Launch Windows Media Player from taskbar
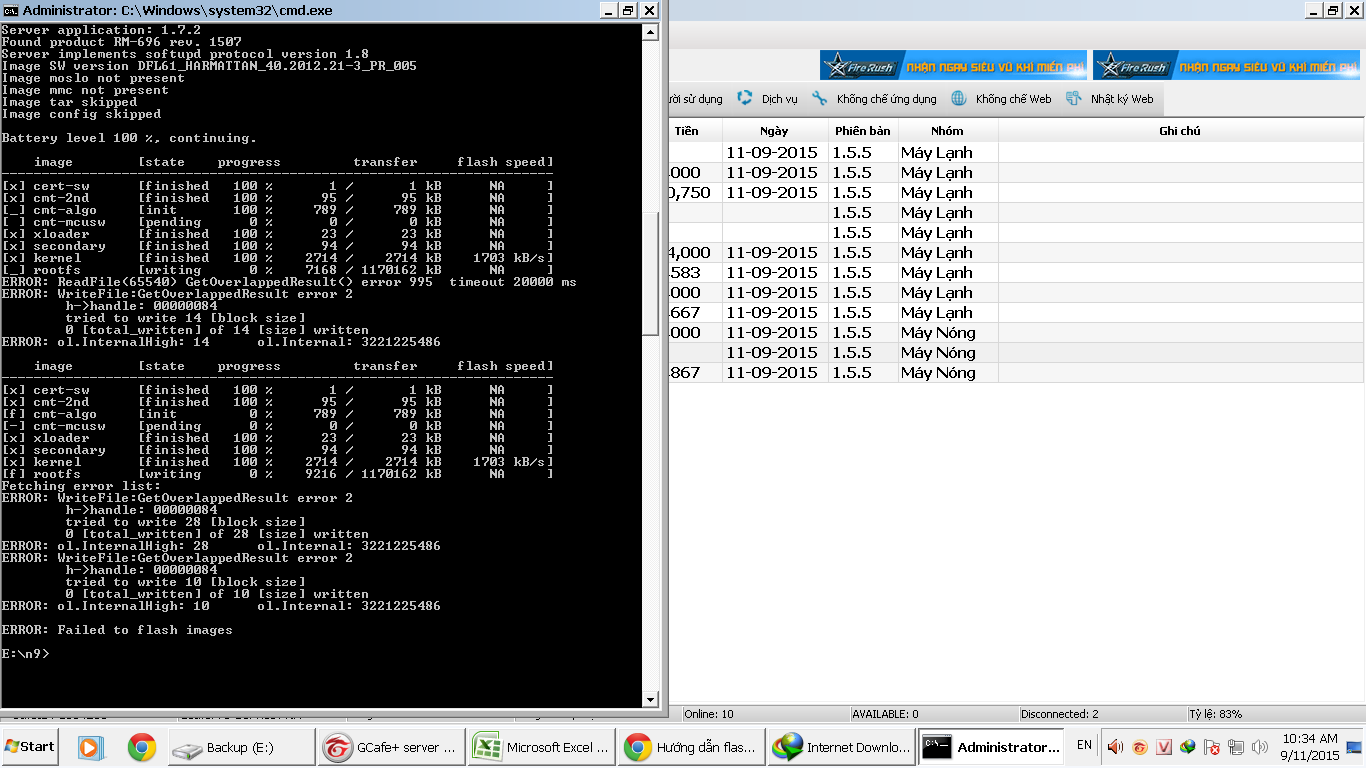1366x768 pixels. click(x=88, y=747)
